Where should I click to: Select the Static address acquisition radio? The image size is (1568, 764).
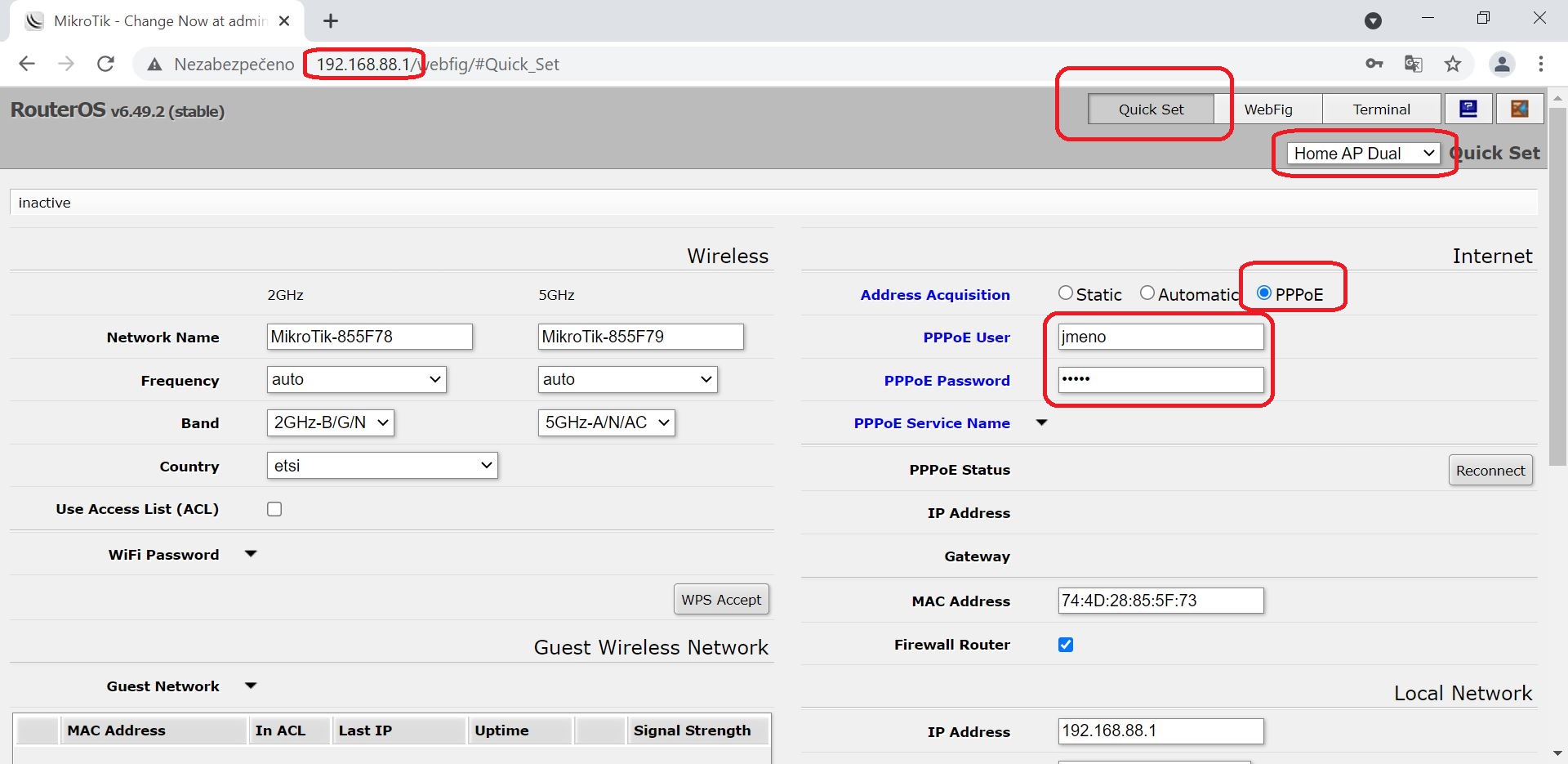1066,293
